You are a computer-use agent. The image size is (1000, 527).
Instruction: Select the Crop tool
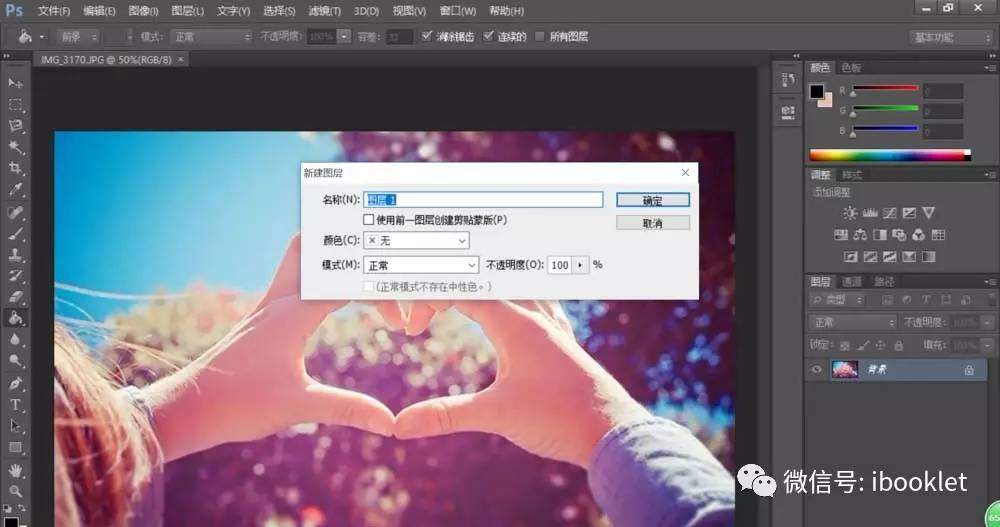click(x=15, y=168)
